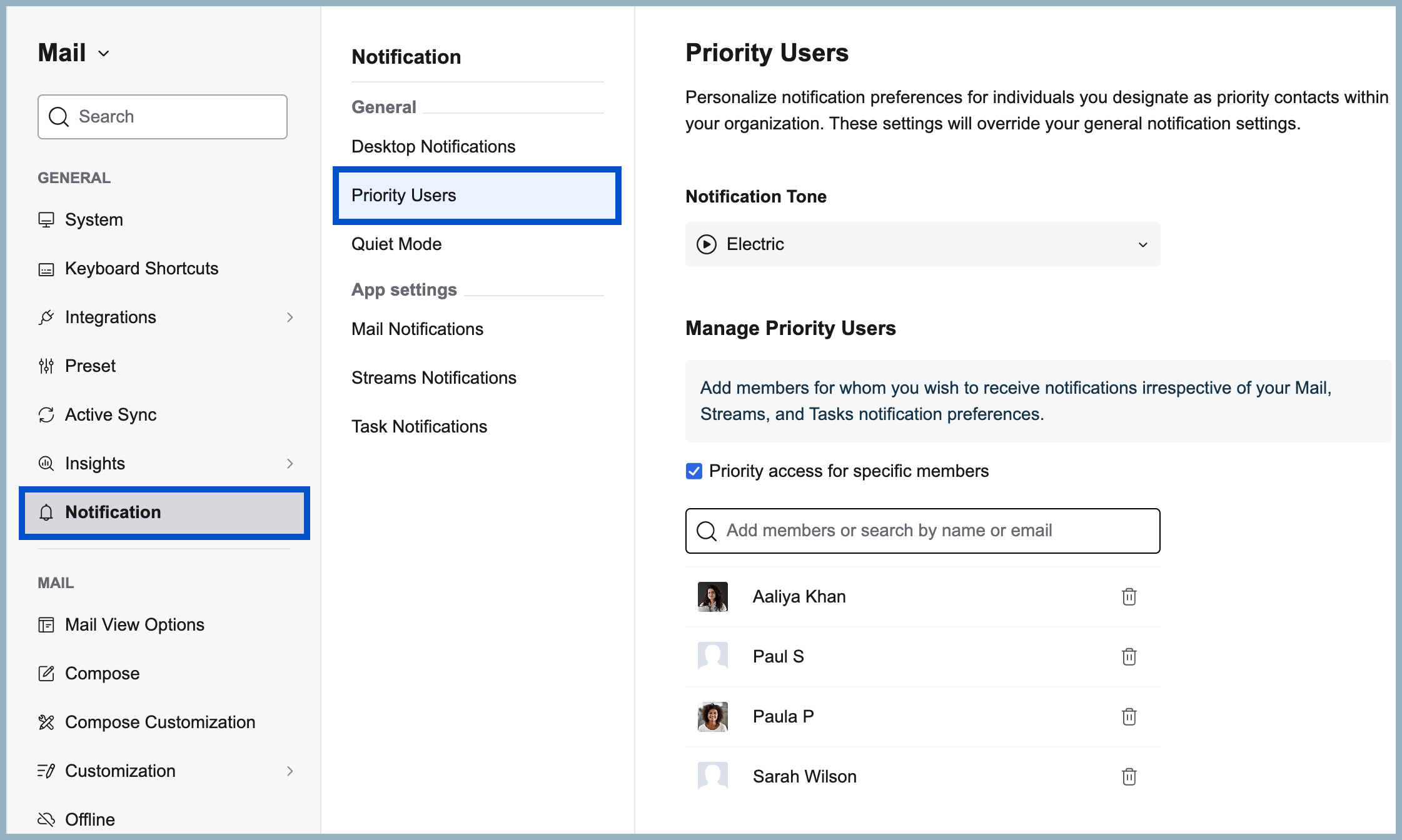Expand the Insights section chevron
1402x840 pixels.
point(290,463)
